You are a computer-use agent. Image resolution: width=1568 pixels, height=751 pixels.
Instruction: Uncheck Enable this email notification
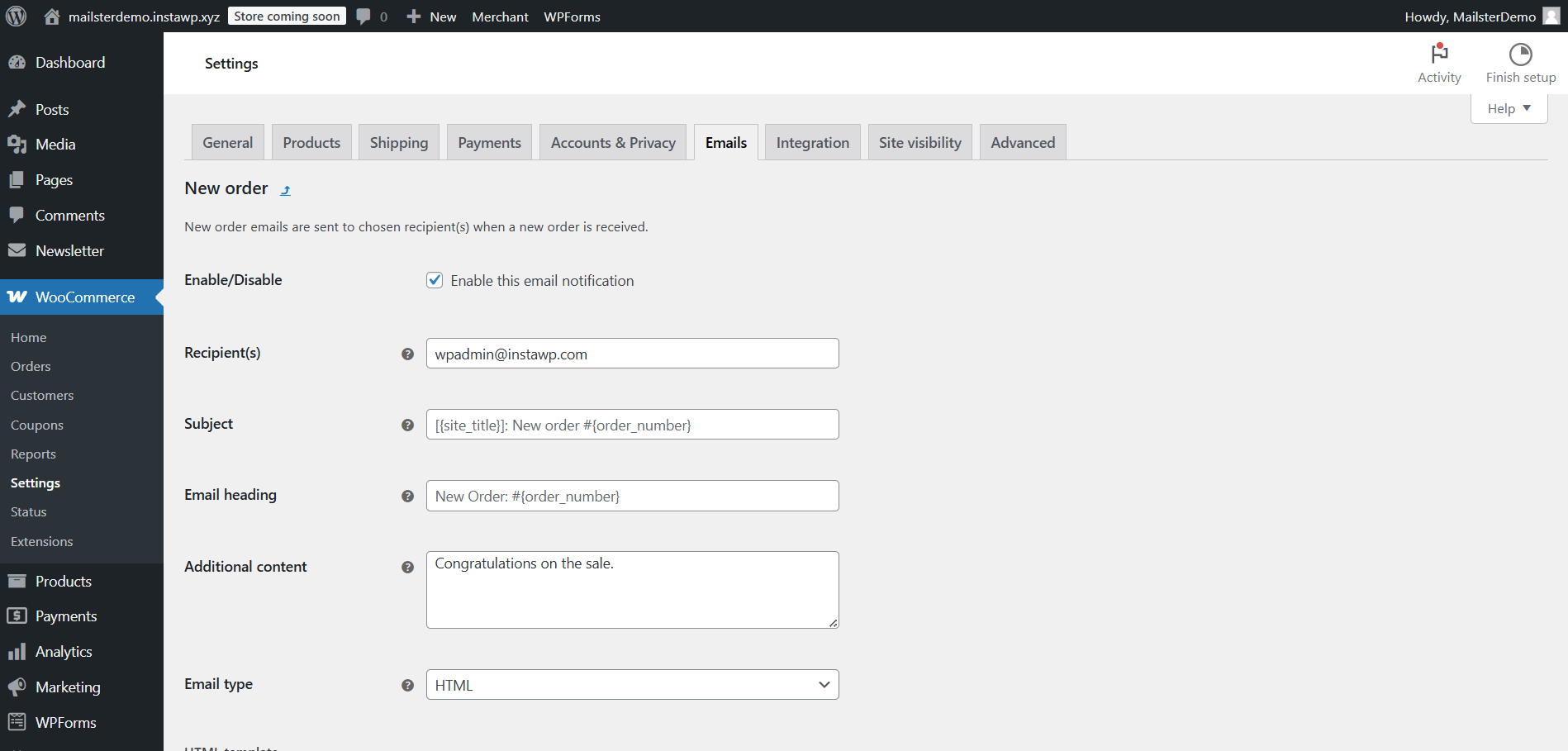(x=435, y=280)
